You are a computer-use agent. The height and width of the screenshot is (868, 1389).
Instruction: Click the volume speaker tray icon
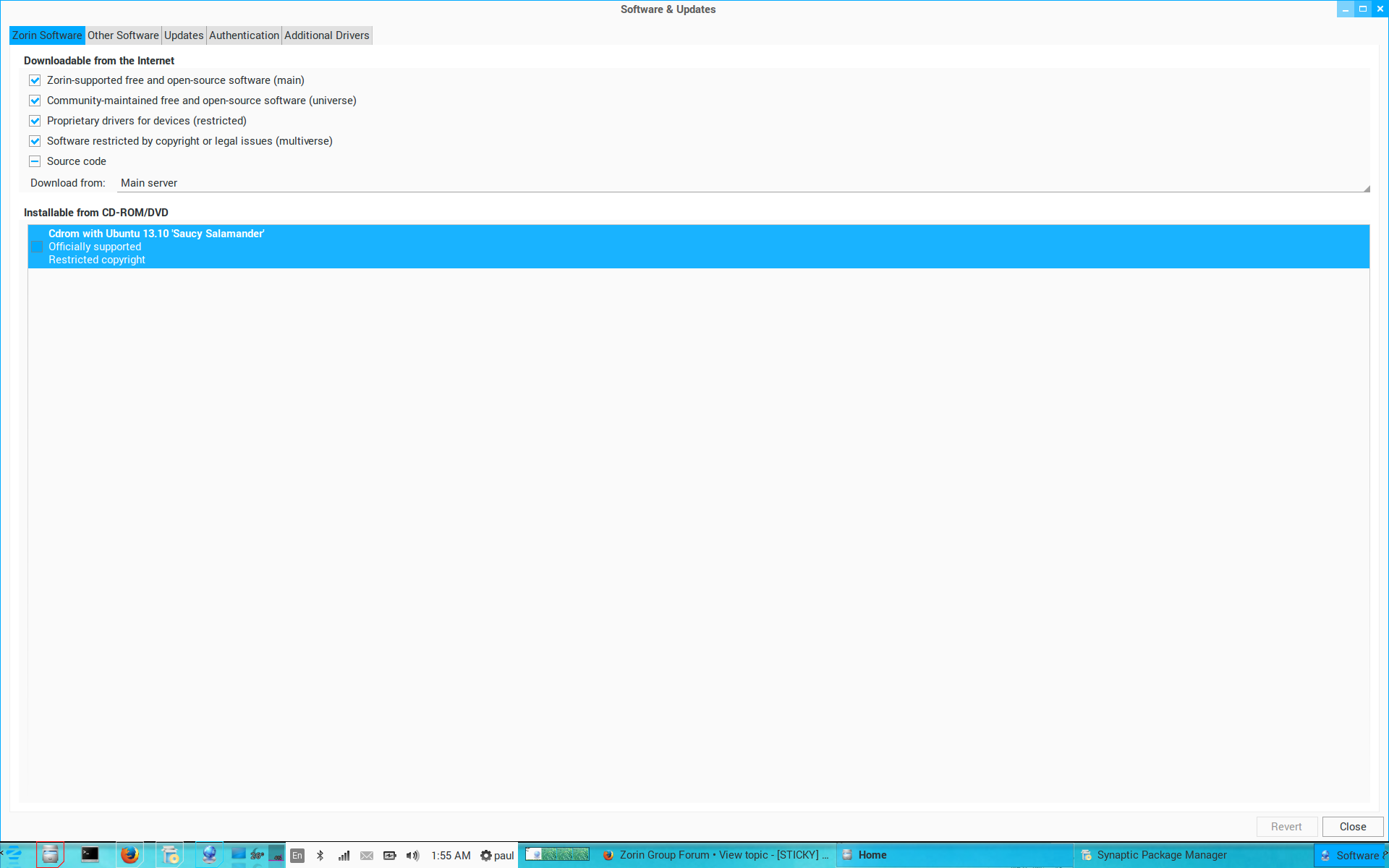412,856
